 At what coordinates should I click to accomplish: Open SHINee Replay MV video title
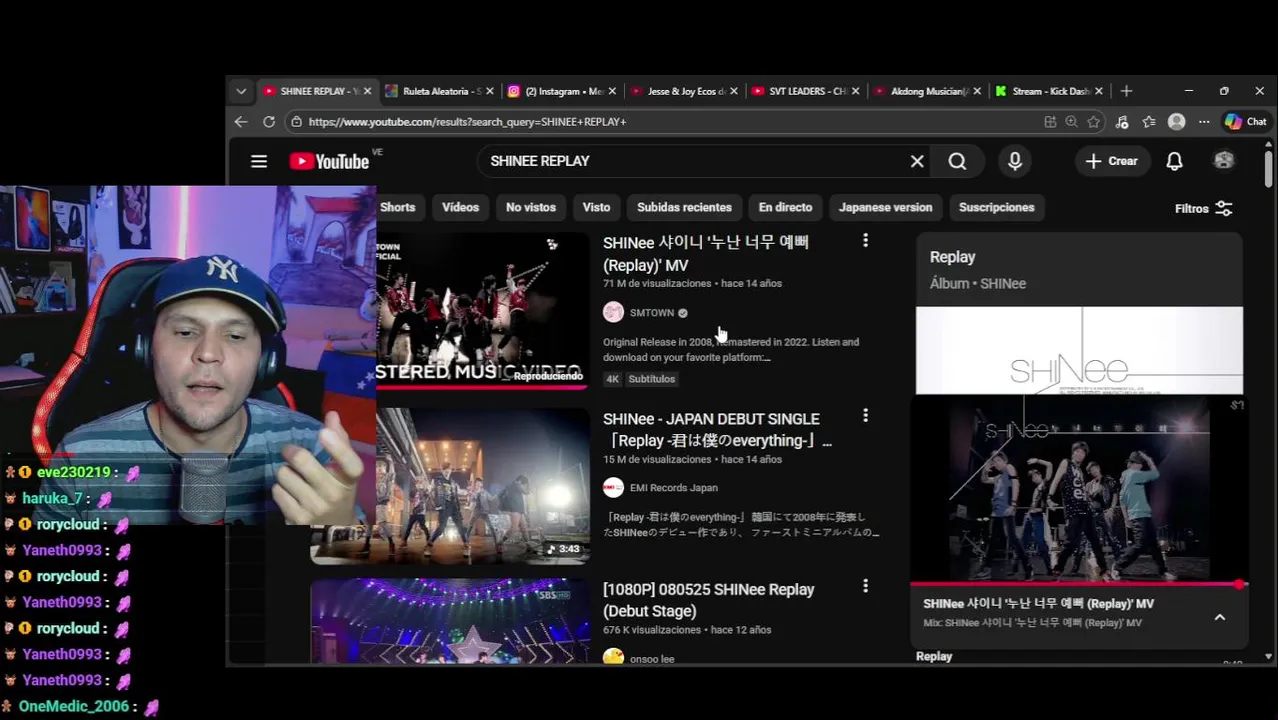tap(705, 253)
